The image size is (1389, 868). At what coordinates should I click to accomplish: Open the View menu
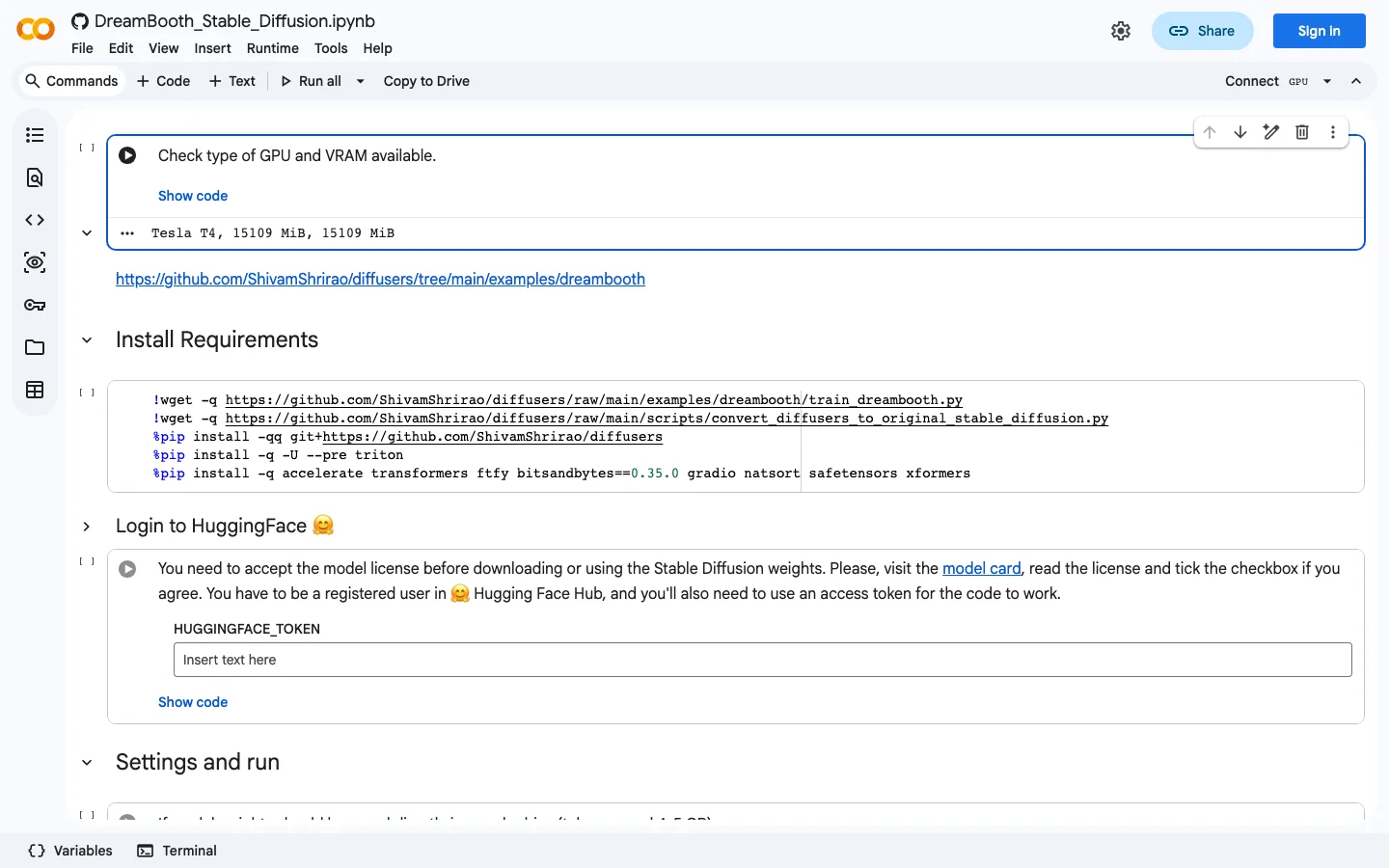point(163,48)
